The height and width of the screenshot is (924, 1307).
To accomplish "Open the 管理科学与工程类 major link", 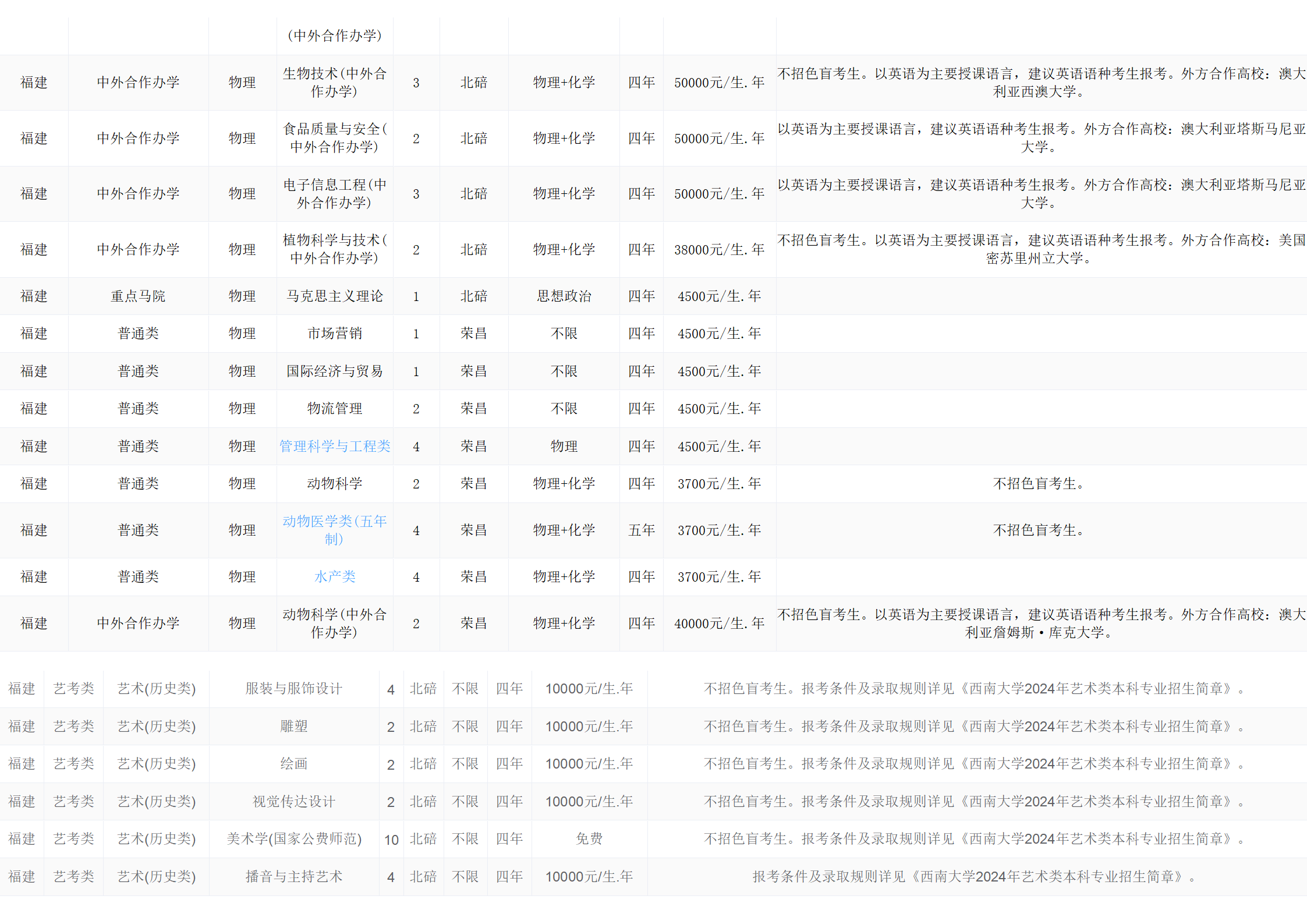I will pos(335,447).
